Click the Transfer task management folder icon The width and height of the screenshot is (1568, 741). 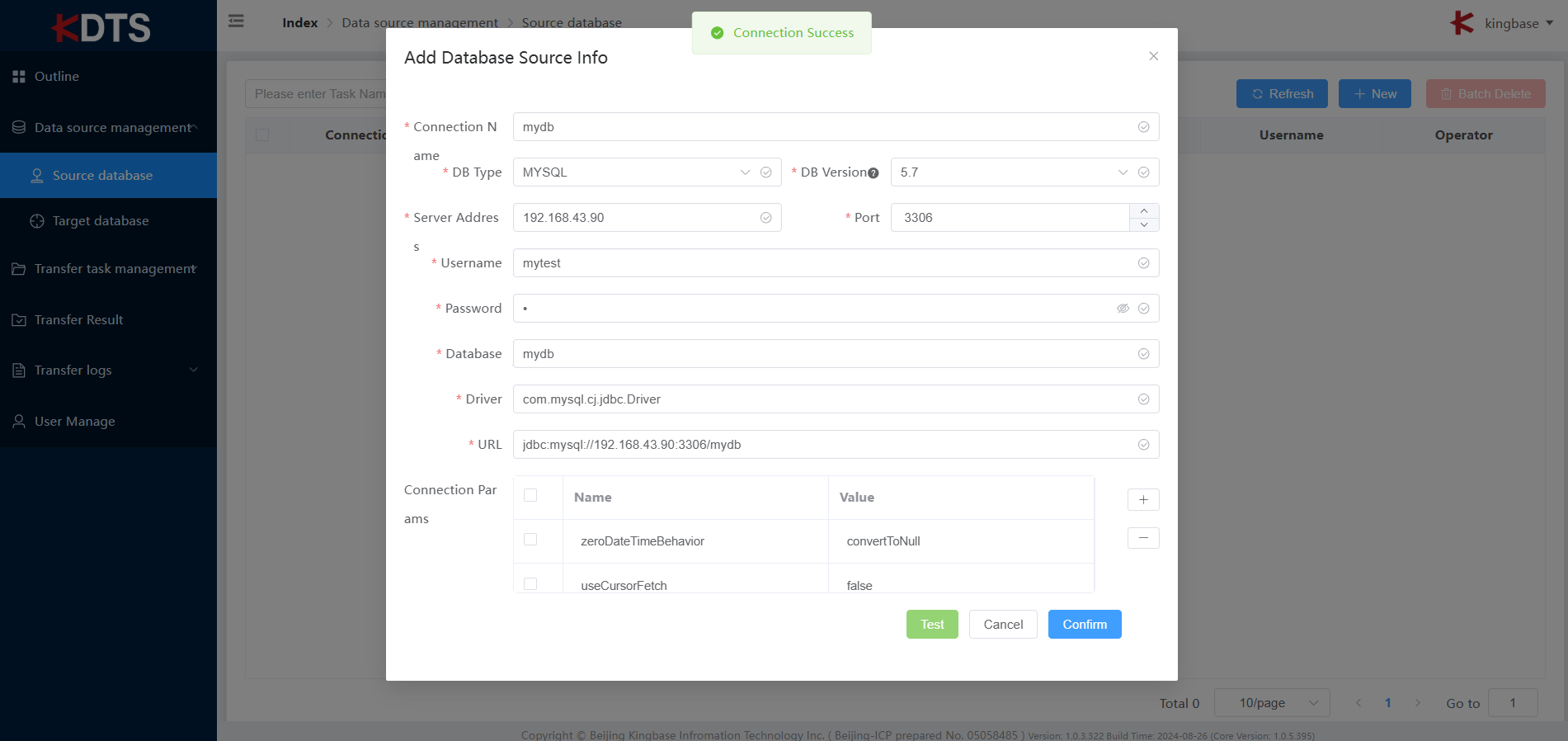(19, 269)
